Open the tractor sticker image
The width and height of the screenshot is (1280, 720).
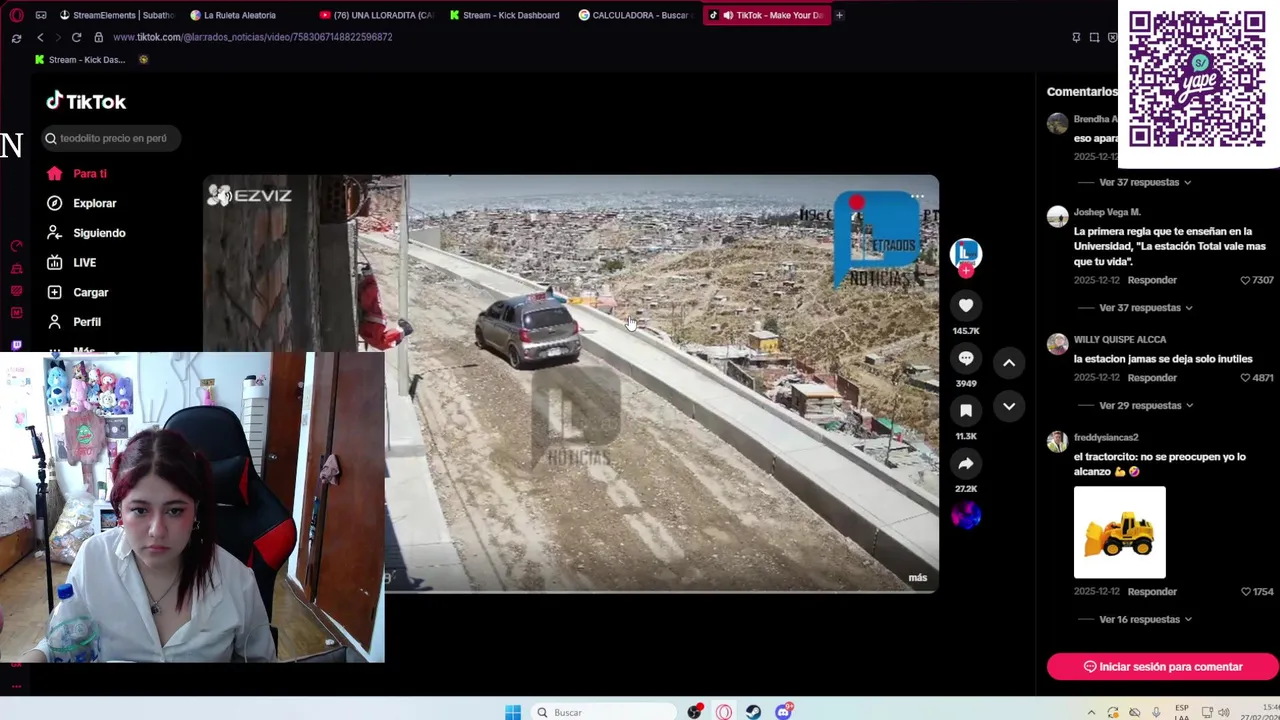click(1119, 532)
